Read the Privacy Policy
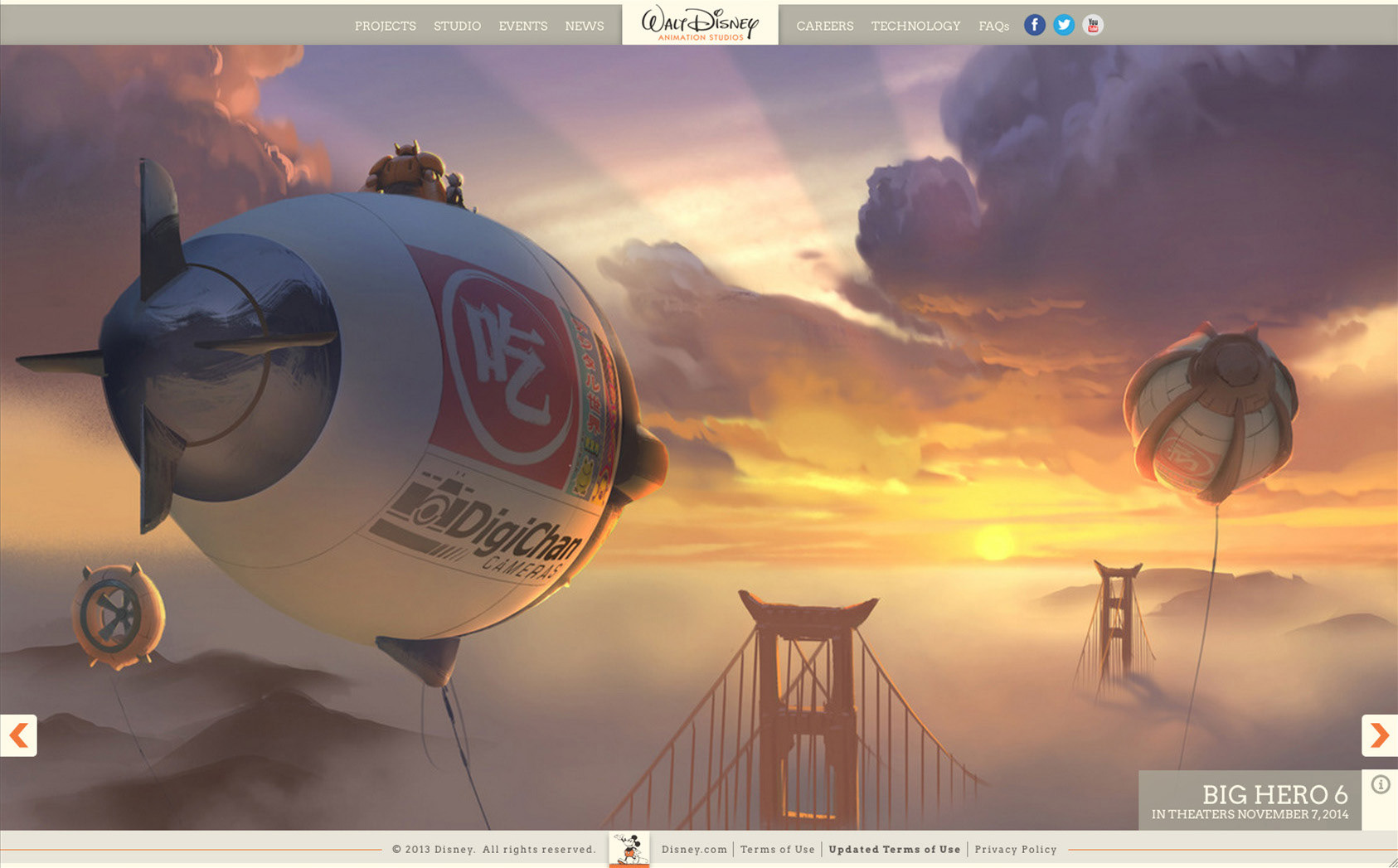The image size is (1398, 868). pyautogui.click(x=1016, y=850)
